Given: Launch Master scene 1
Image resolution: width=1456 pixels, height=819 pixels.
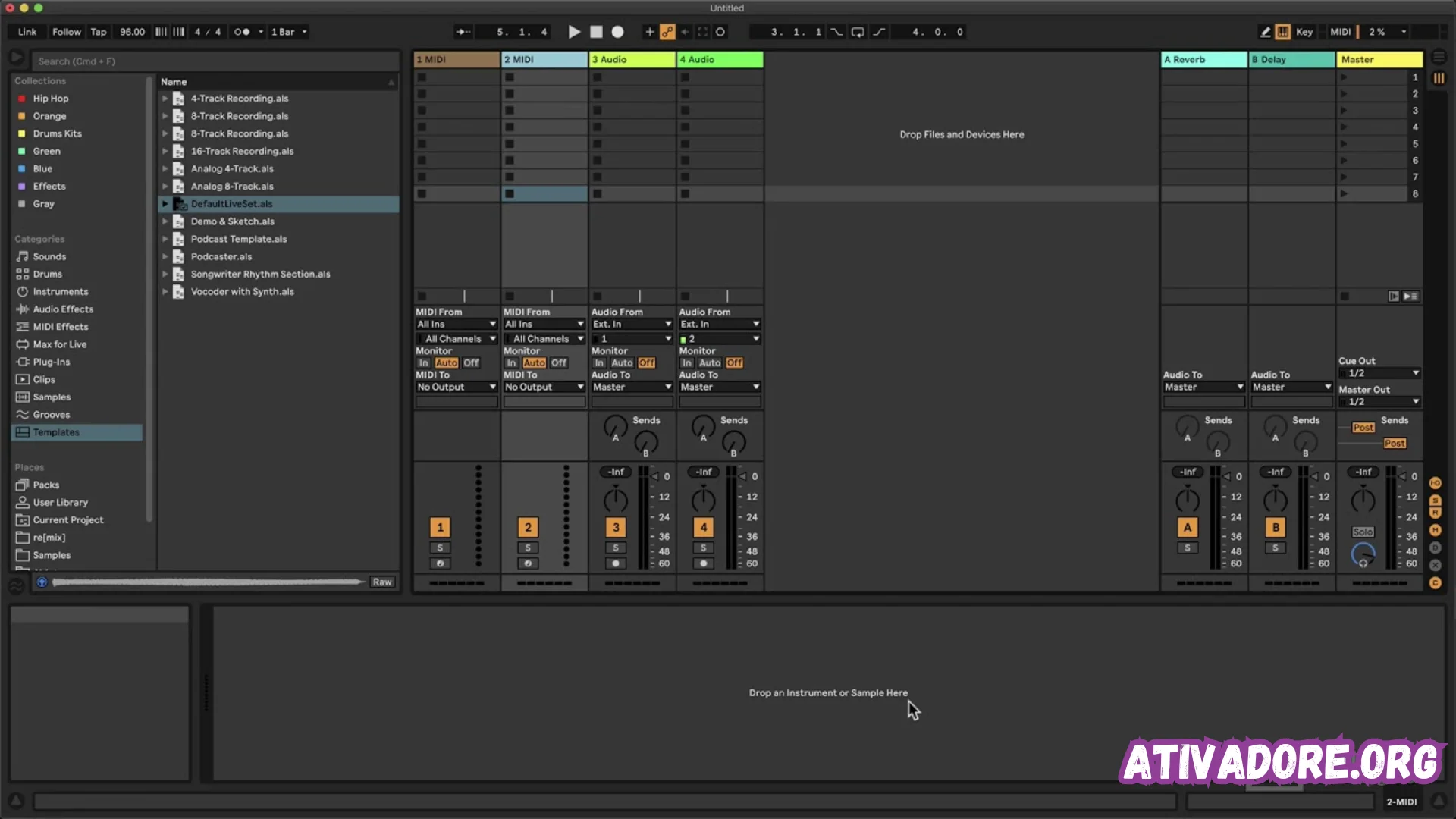Looking at the screenshot, I should (1344, 77).
